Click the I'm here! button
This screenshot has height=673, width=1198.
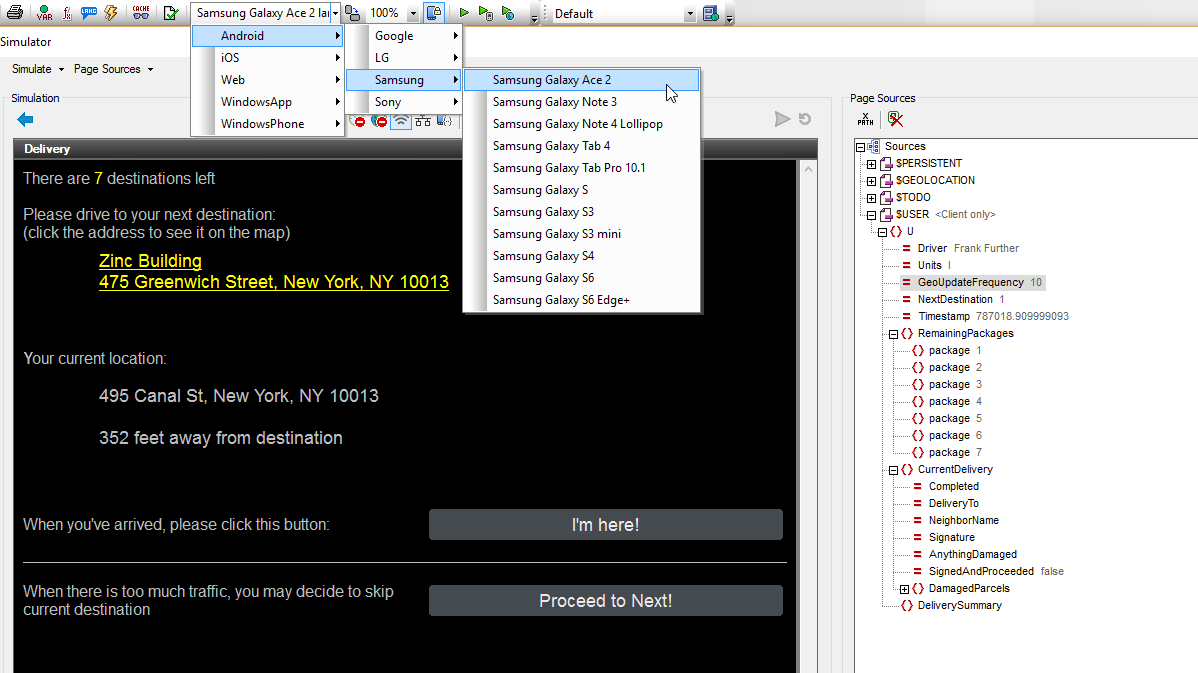coord(606,525)
